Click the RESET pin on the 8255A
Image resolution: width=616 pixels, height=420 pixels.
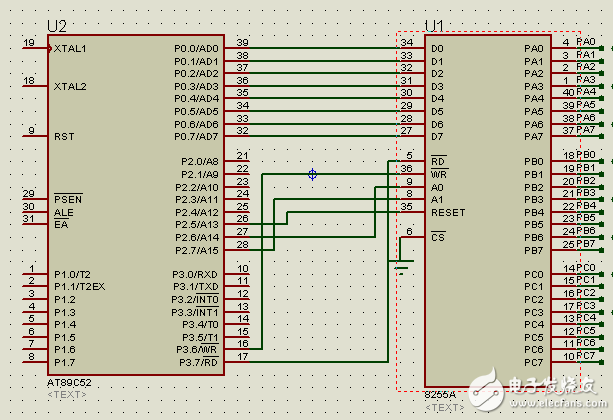(447, 212)
